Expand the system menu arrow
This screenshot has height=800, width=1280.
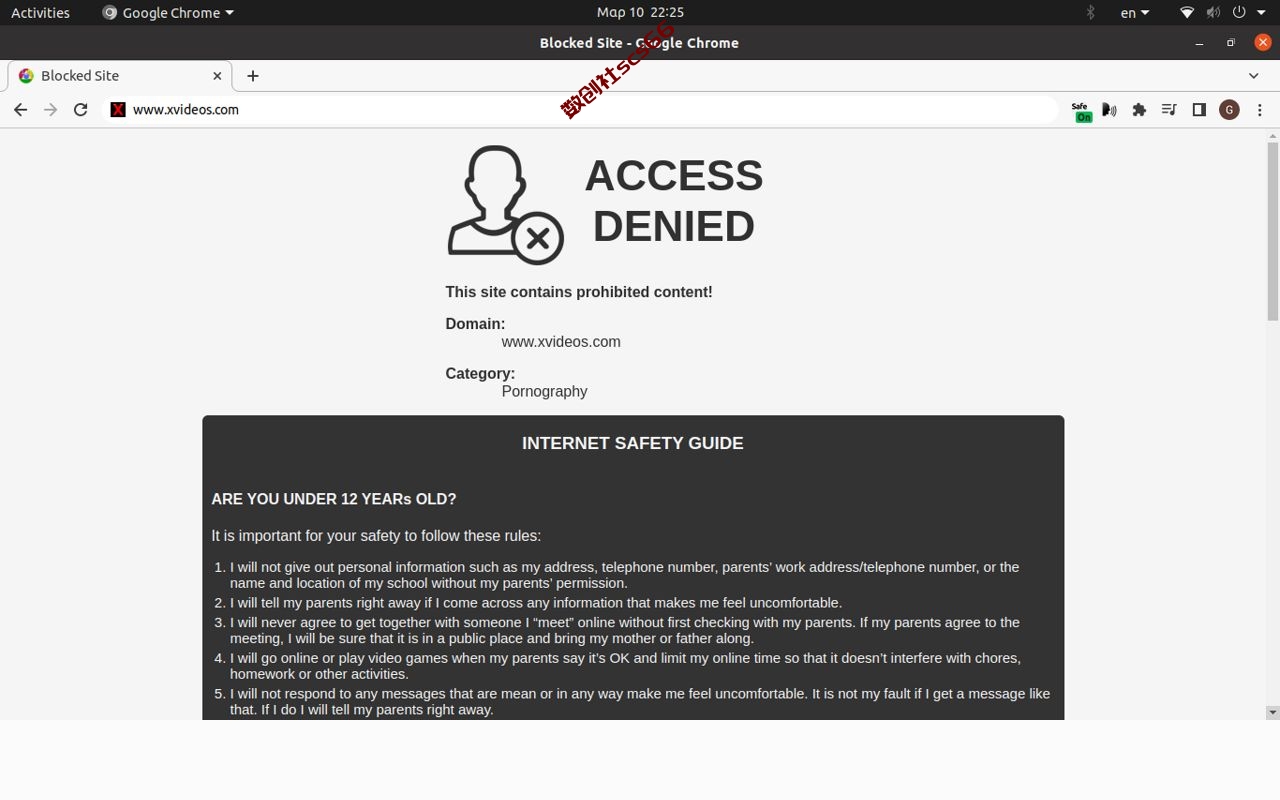pos(1262,13)
